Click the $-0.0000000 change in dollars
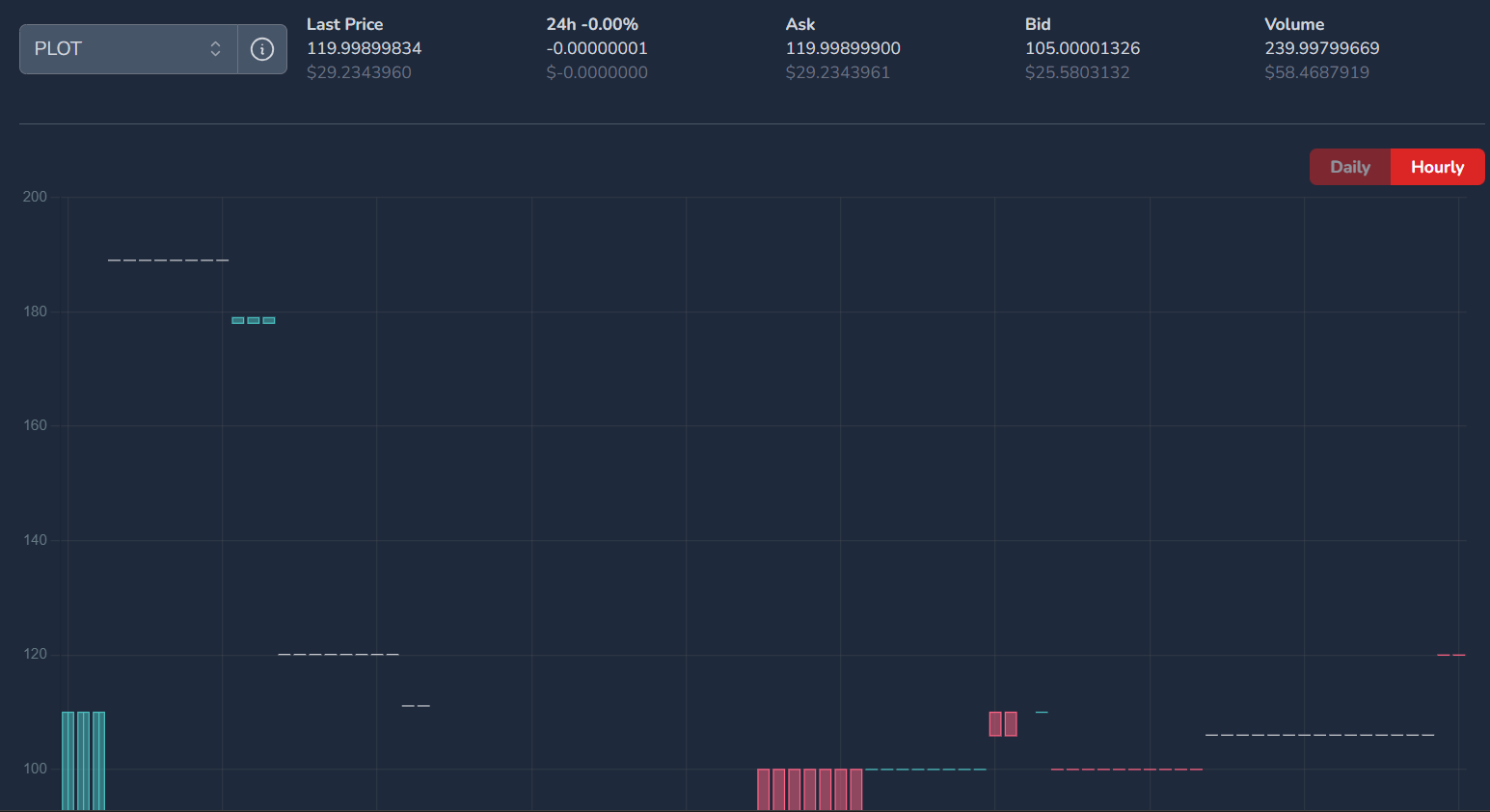 click(597, 72)
